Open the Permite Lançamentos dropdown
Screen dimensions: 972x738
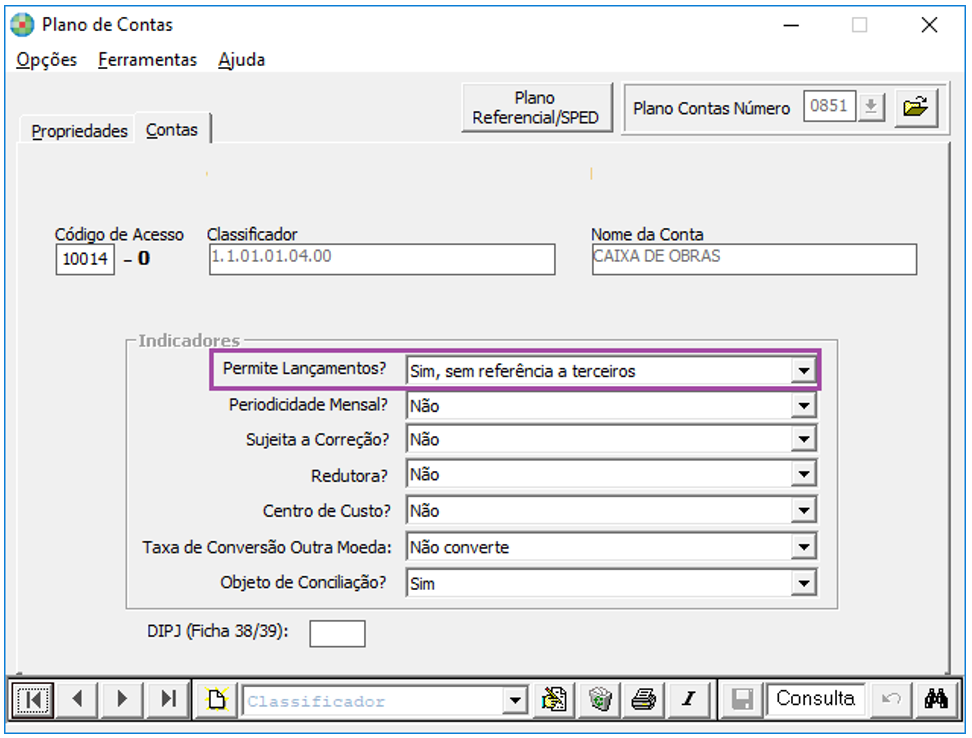click(x=804, y=371)
